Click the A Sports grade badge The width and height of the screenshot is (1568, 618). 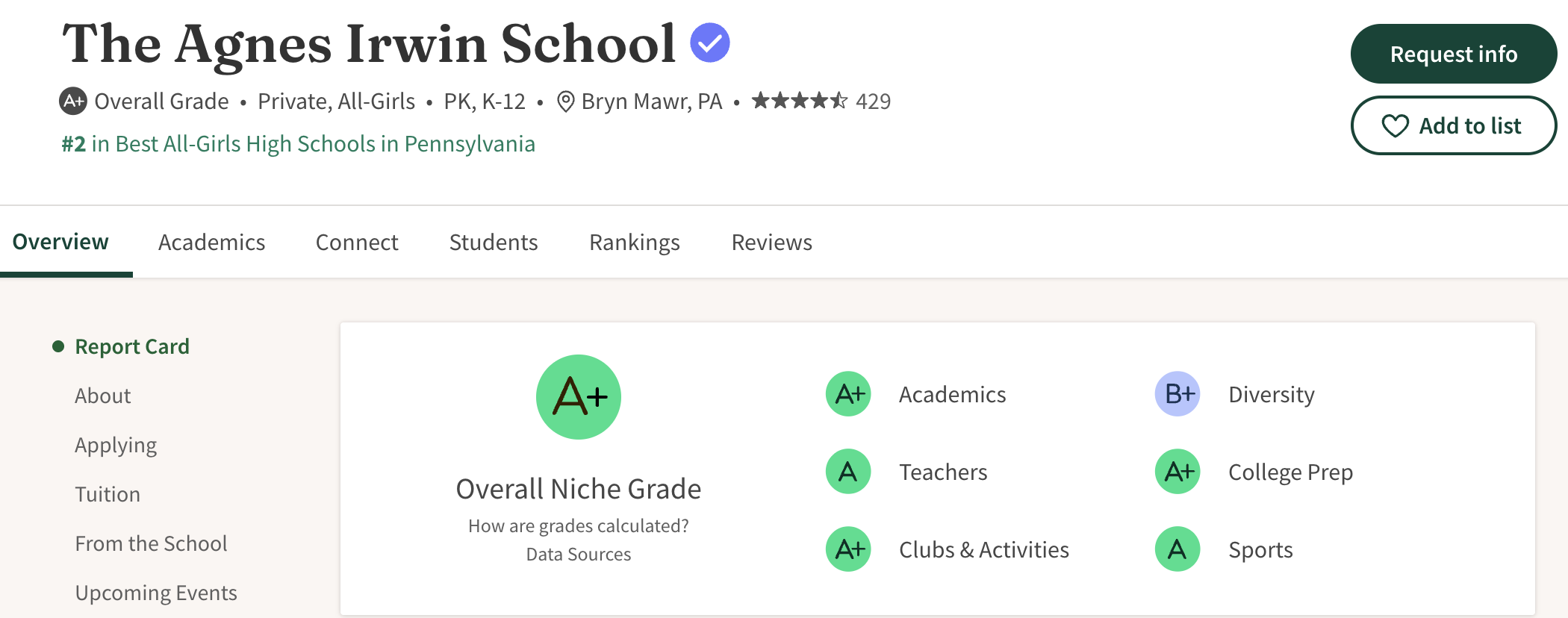coord(1177,549)
